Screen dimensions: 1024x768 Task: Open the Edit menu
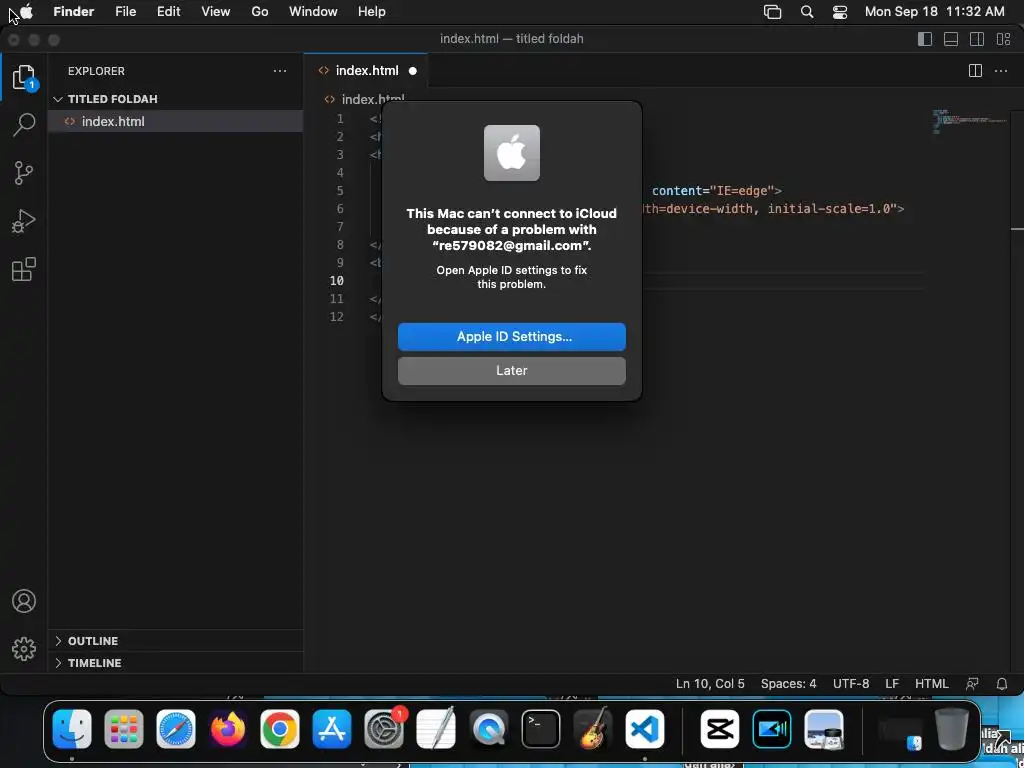tap(168, 12)
